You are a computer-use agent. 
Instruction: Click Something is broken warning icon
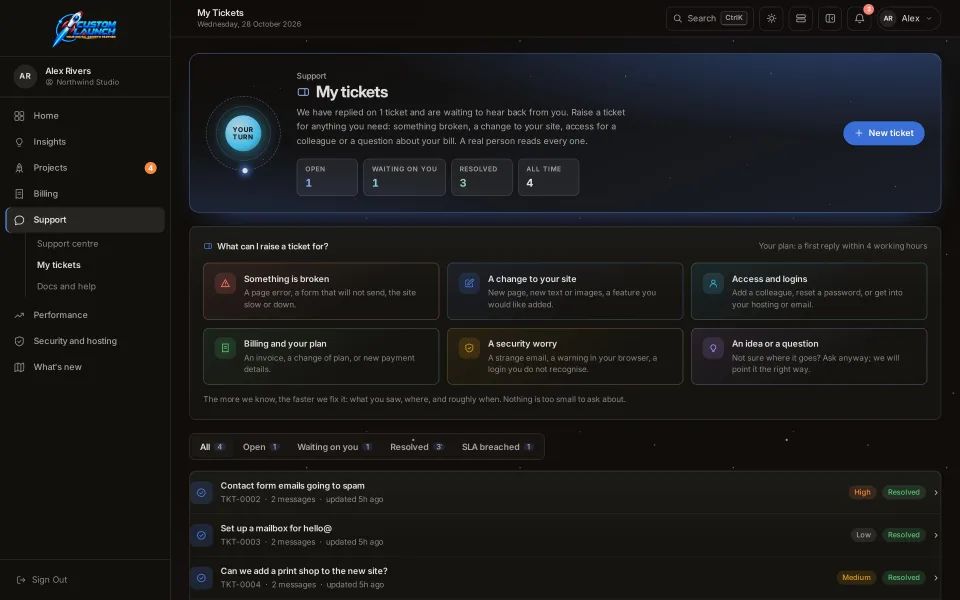coord(225,283)
